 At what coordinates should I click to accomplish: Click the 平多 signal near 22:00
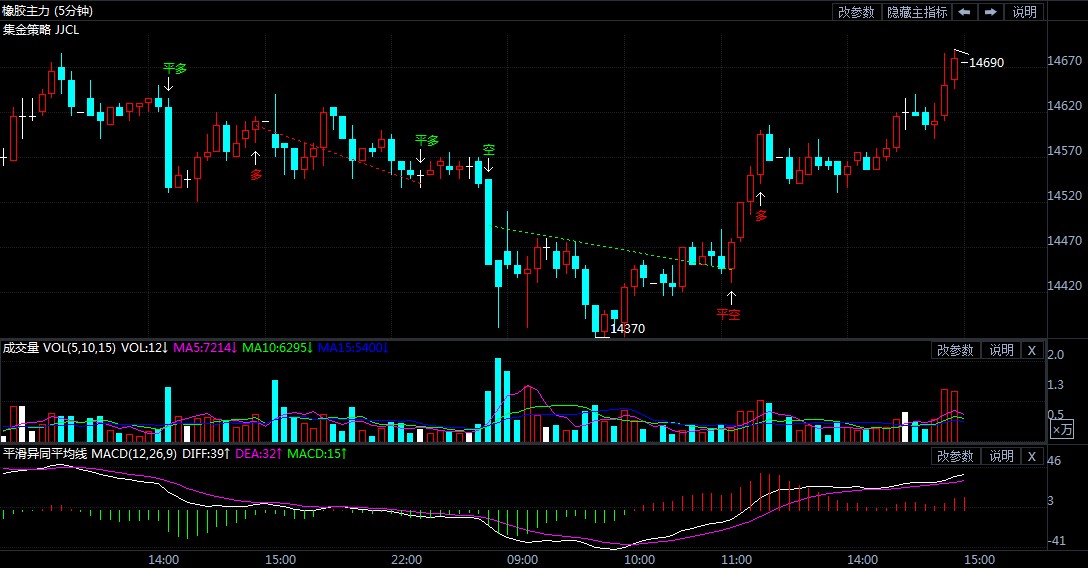427,140
